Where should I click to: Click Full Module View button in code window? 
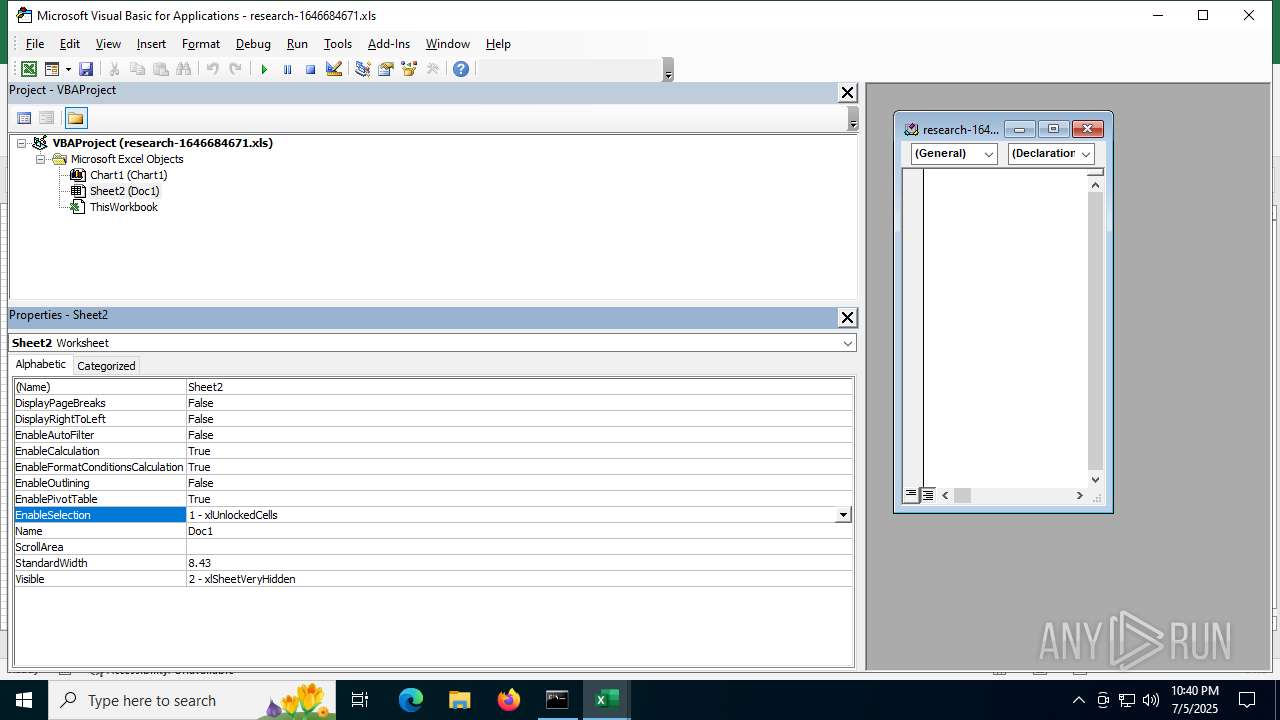[x=928, y=495]
